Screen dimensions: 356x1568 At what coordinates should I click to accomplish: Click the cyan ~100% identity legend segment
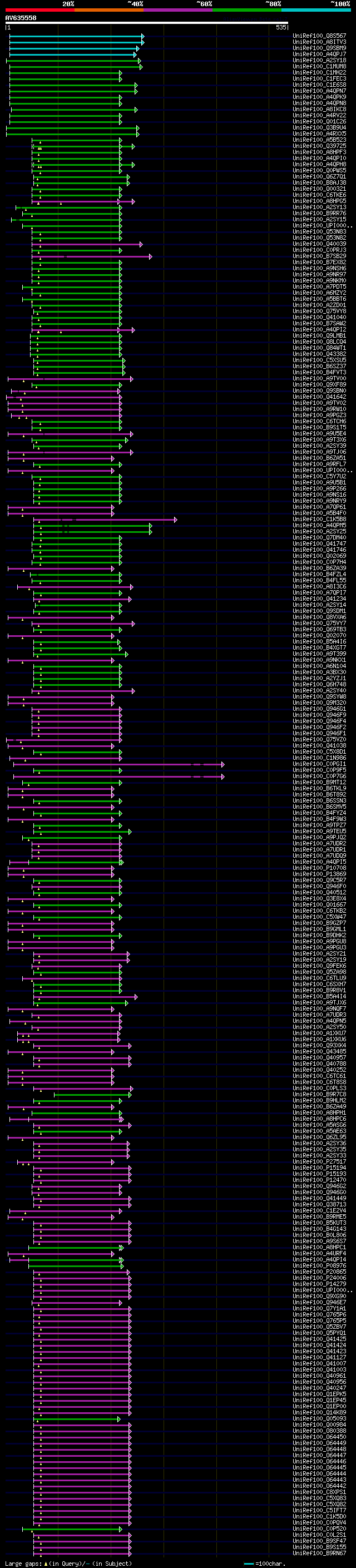point(316,10)
